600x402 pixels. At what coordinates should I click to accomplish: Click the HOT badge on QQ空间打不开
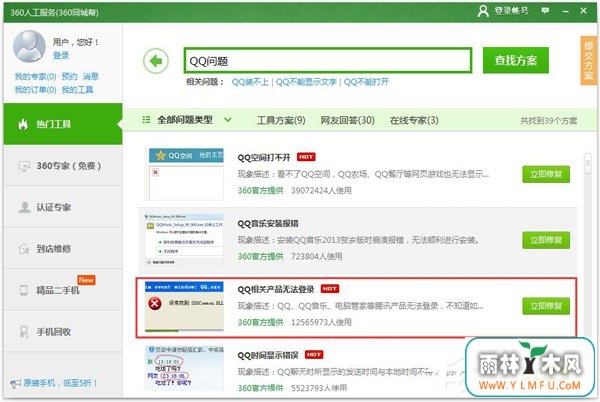point(306,157)
